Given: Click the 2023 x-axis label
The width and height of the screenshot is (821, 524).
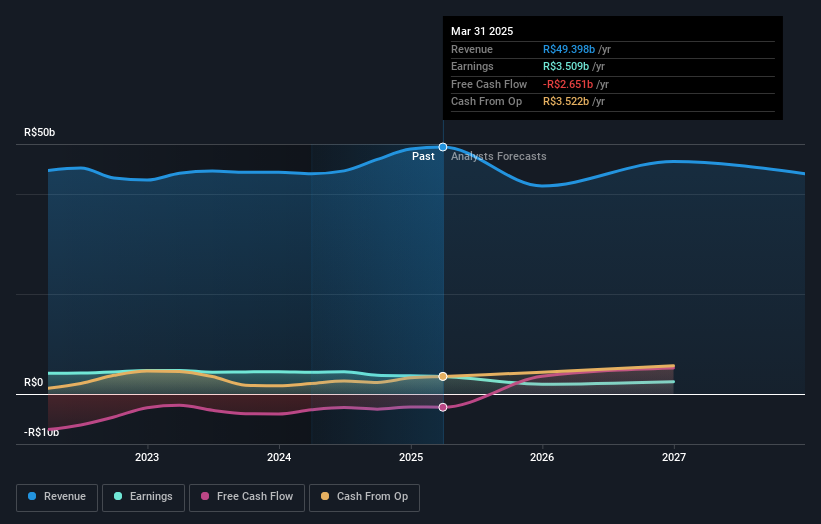Looking at the screenshot, I should click(x=147, y=457).
